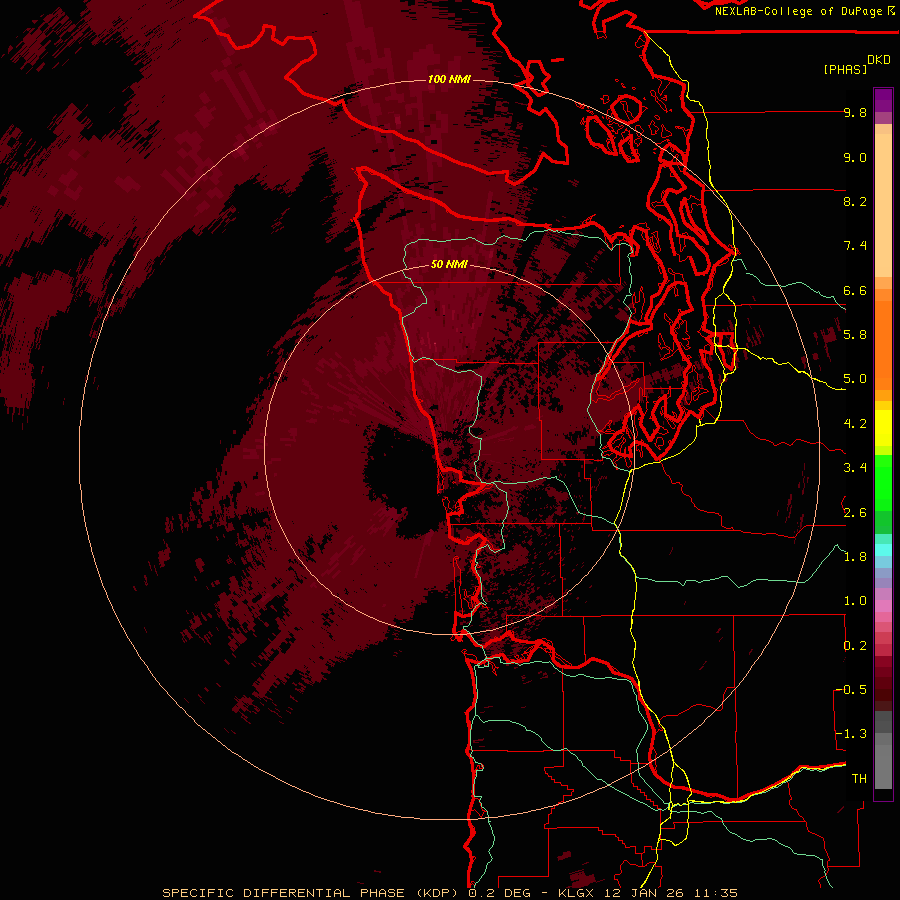Screen dimensions: 900x900
Task: Pick the cyan band of the color scale
Action: click(x=883, y=550)
